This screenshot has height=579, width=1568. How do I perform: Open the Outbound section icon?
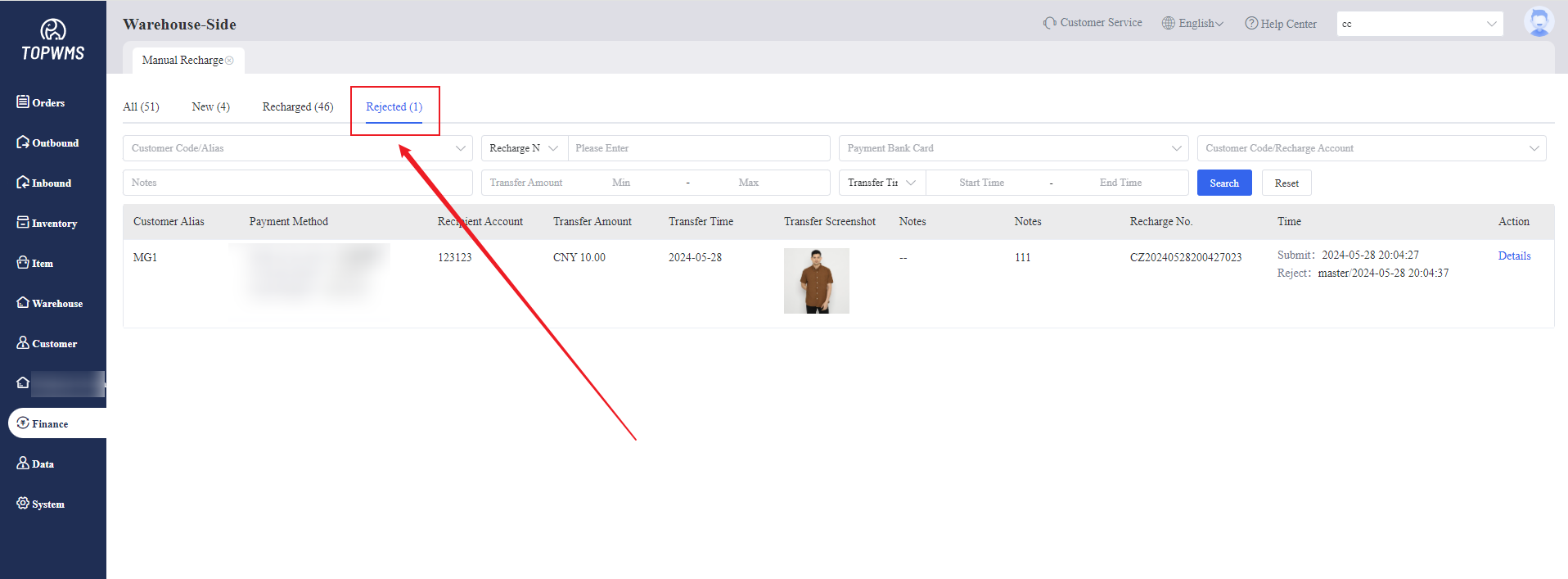(23, 142)
